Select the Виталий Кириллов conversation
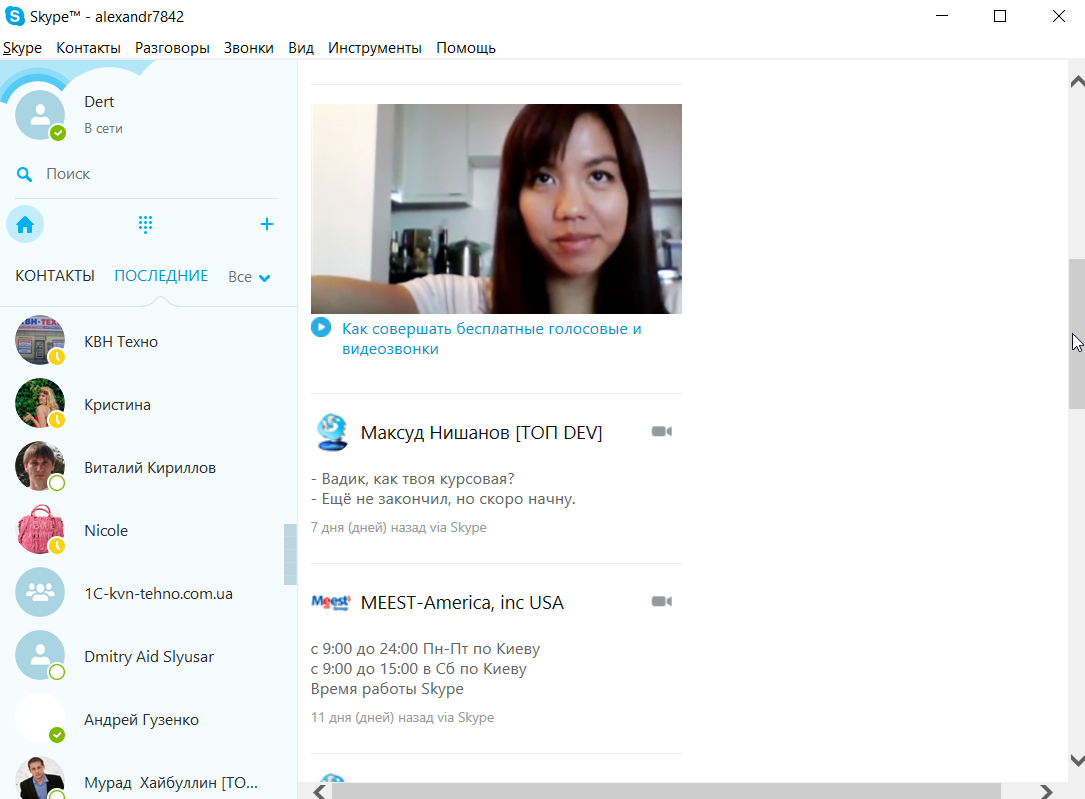1085x799 pixels. click(x=142, y=466)
